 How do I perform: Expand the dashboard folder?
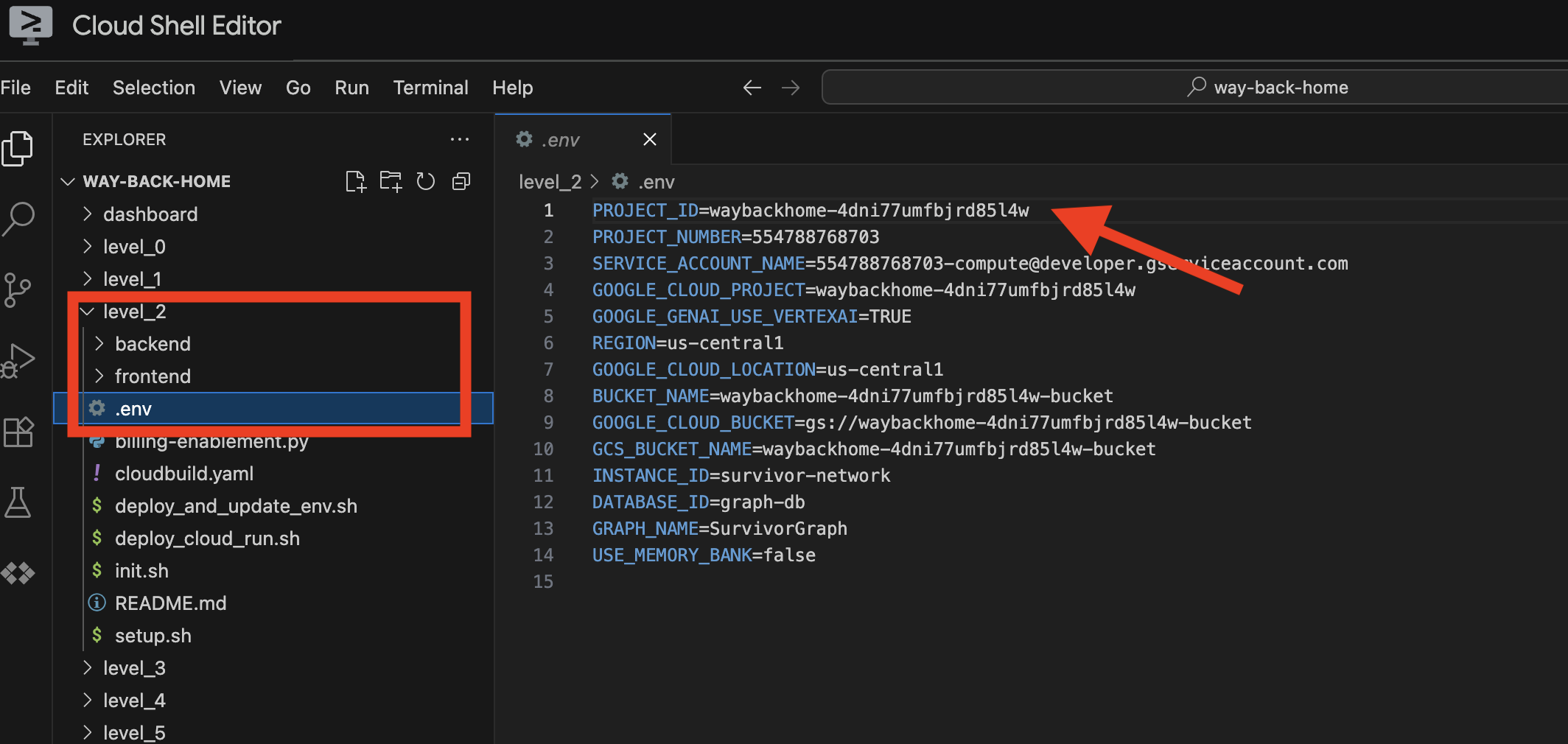click(x=150, y=214)
